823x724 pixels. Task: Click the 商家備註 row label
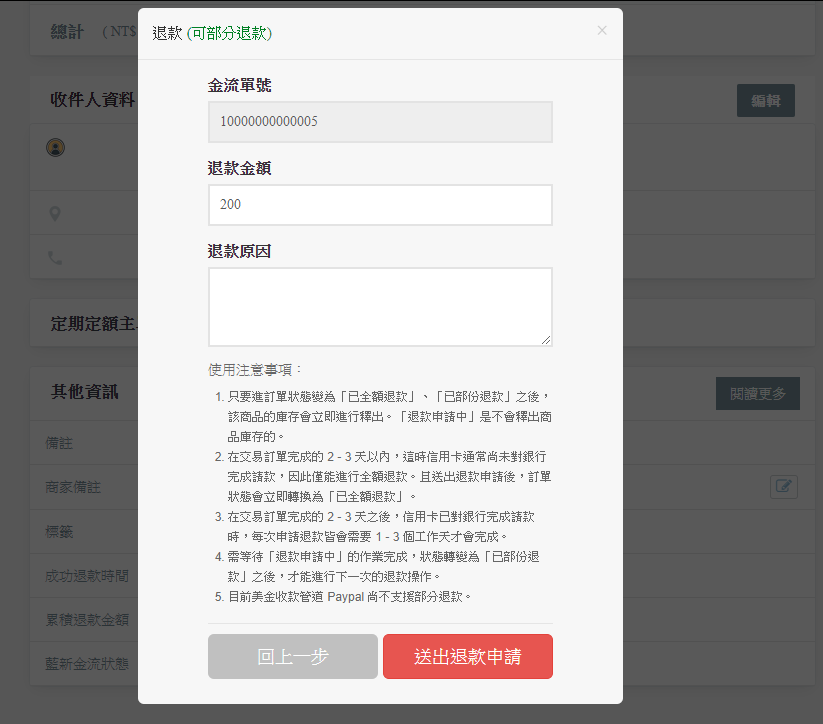(72, 487)
